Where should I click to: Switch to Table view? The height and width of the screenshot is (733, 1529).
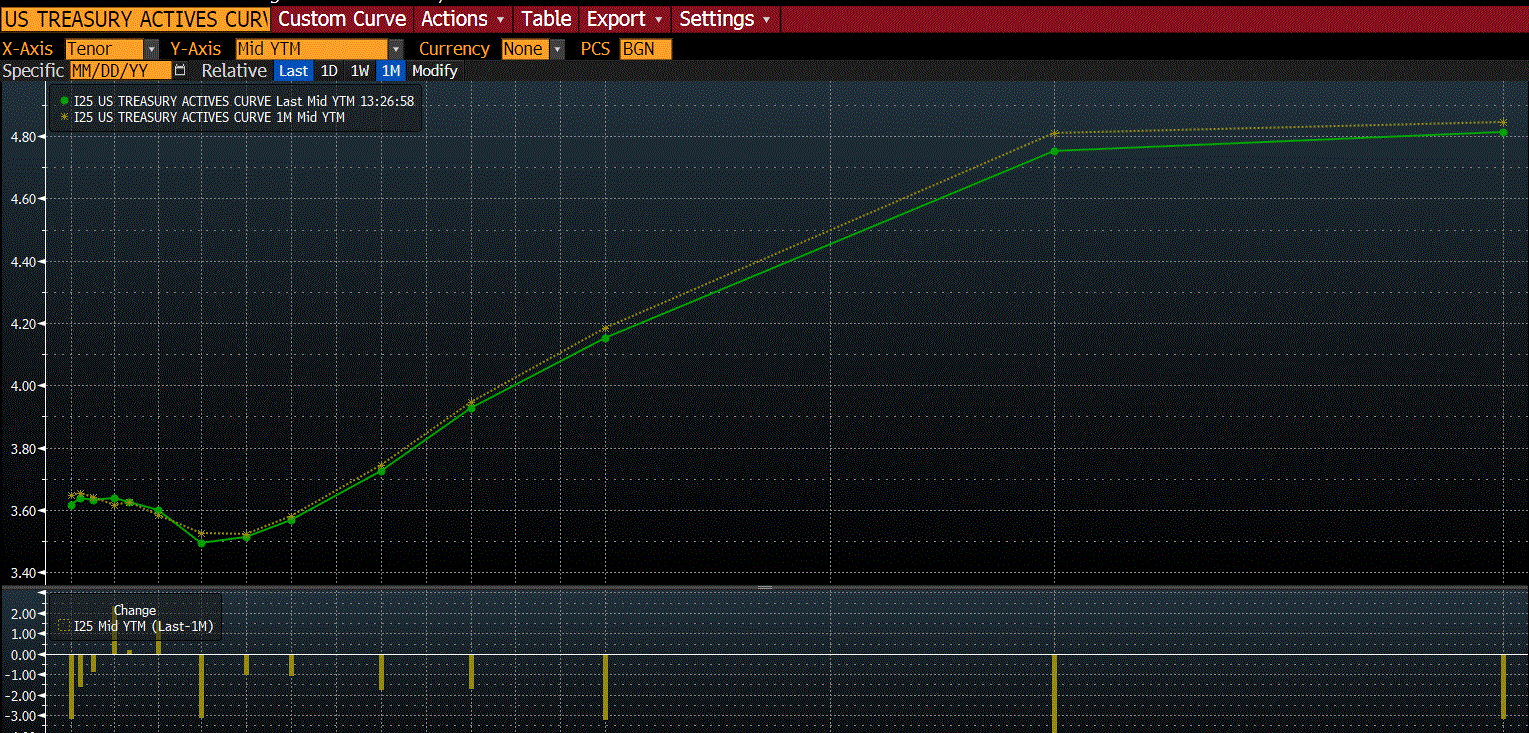point(546,19)
